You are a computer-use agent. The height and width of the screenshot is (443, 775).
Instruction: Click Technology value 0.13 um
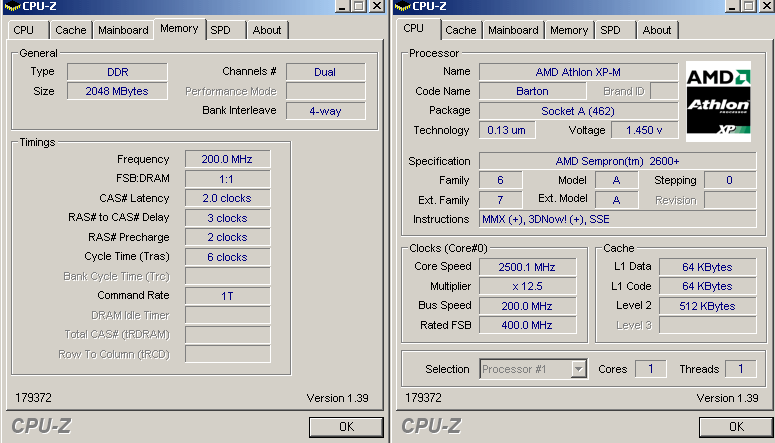tap(507, 131)
